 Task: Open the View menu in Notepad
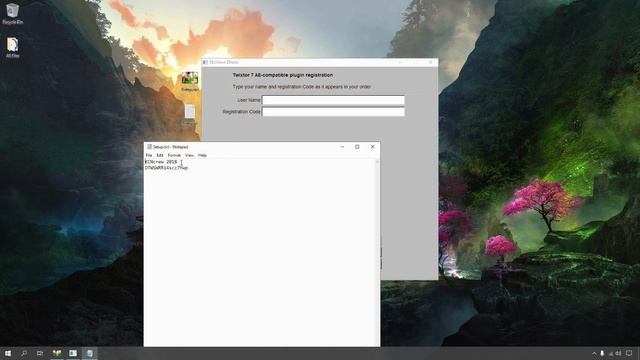[189, 156]
